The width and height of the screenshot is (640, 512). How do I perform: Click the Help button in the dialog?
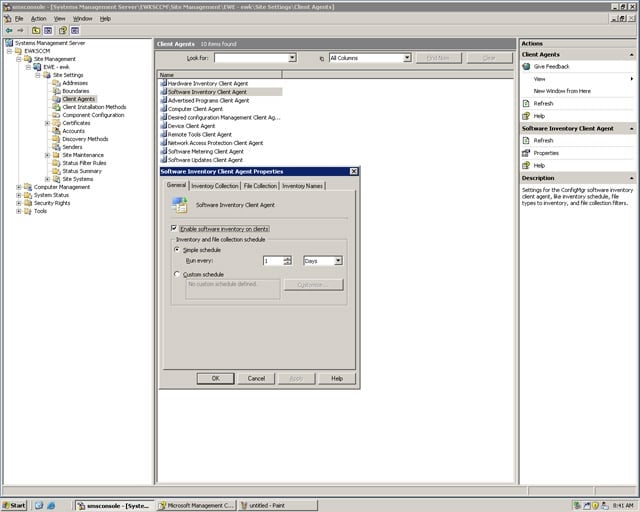[x=337, y=378]
